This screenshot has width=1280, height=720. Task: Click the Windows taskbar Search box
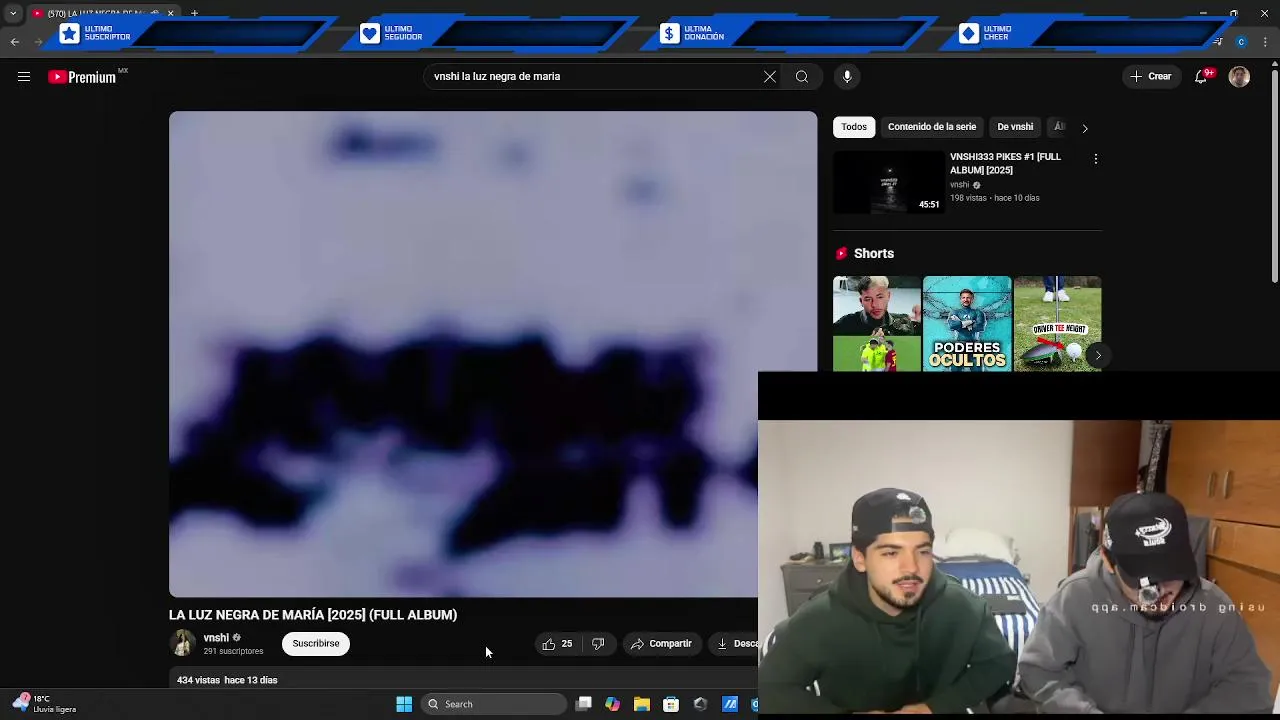pos(493,704)
